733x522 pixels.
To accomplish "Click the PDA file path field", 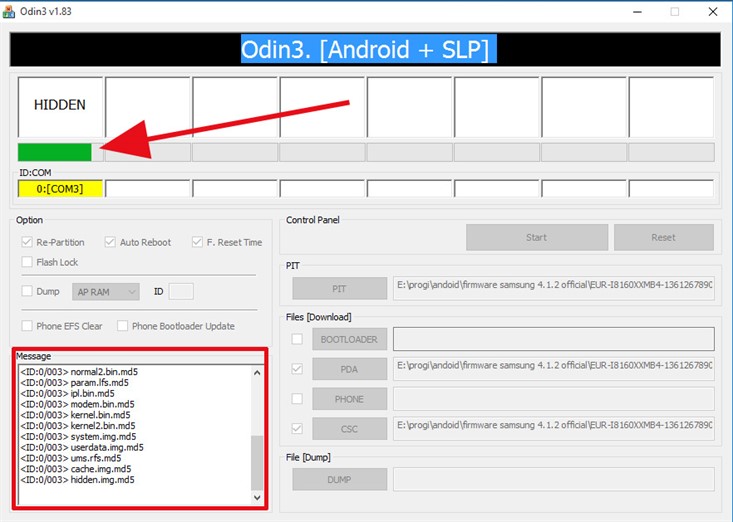I will click(553, 369).
